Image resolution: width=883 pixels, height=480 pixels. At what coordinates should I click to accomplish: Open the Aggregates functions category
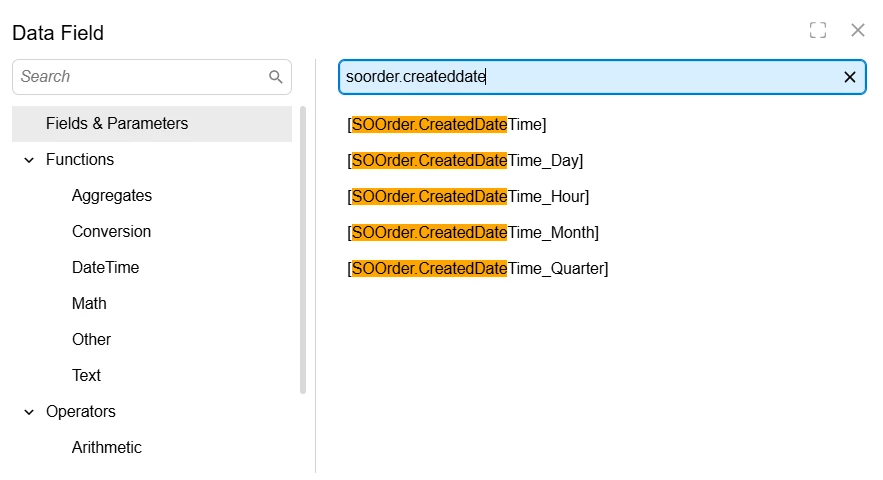[x=112, y=195]
